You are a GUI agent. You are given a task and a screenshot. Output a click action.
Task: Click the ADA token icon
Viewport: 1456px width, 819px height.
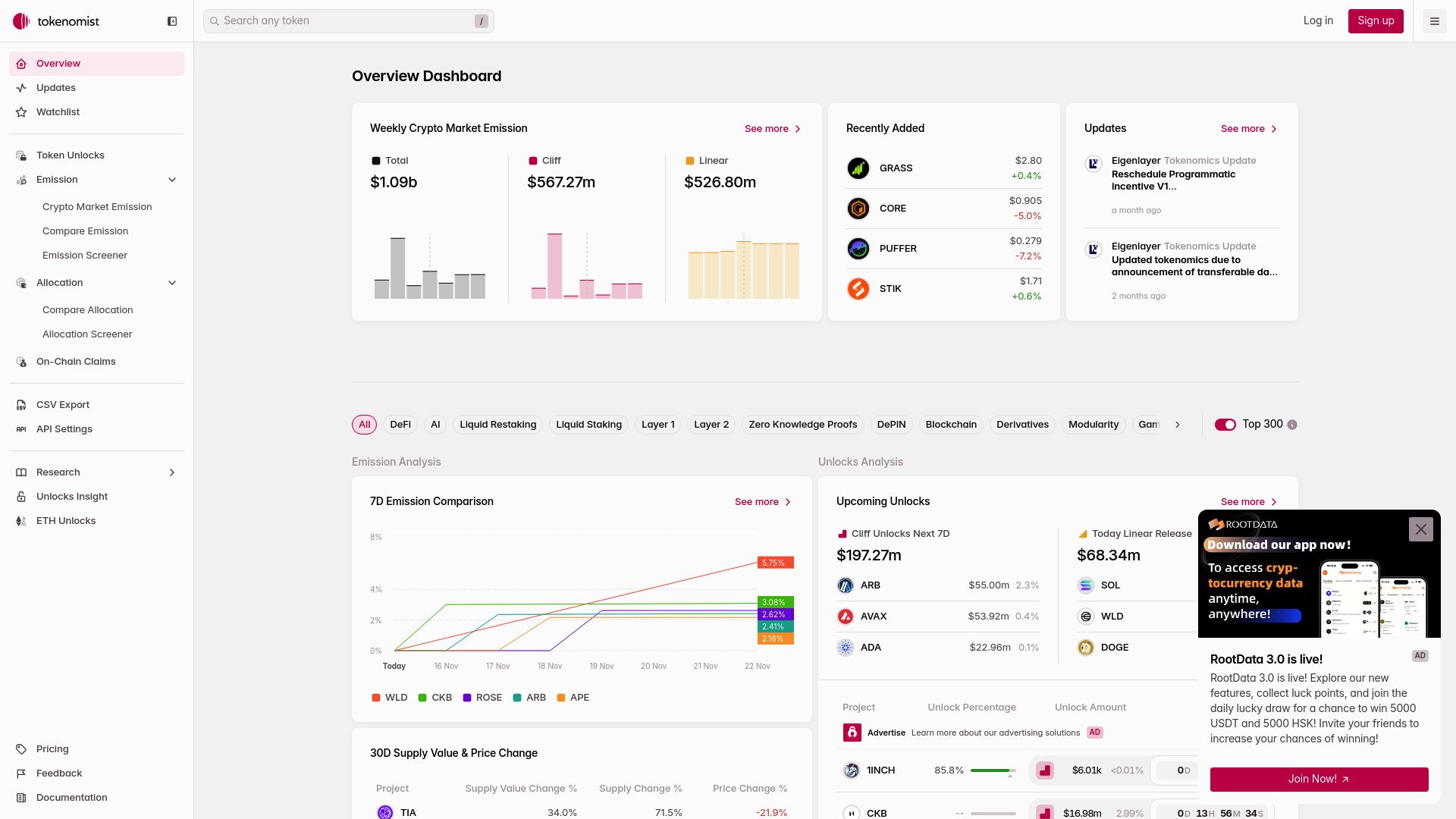[846, 648]
